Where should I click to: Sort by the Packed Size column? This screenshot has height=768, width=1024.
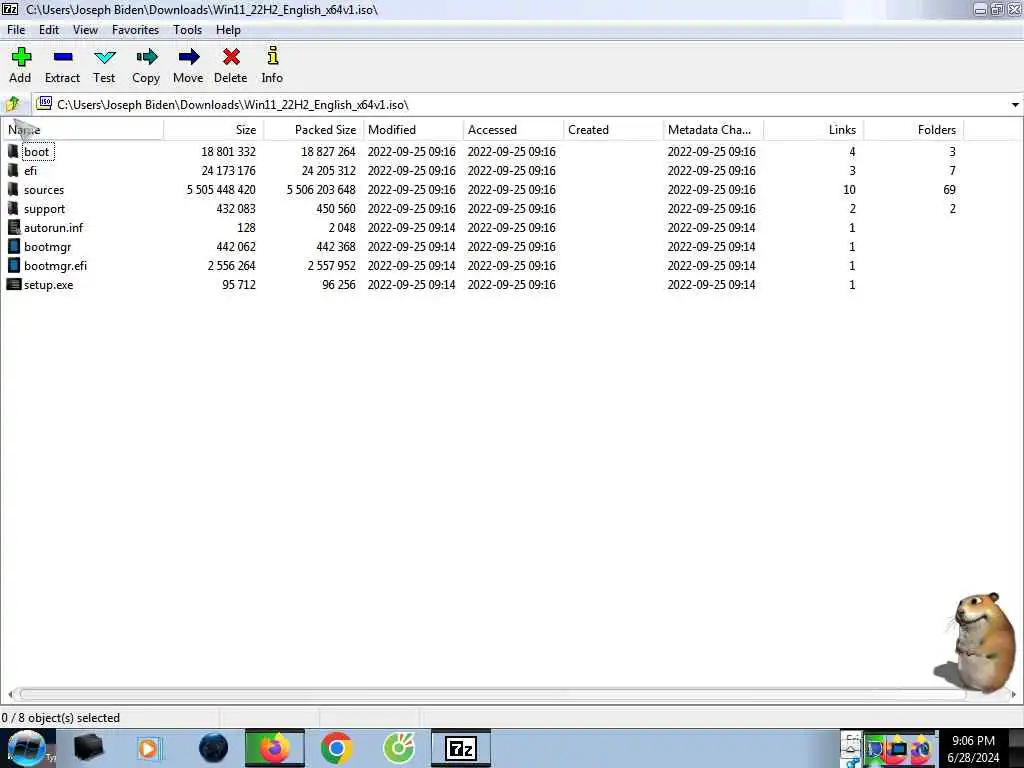click(x=313, y=130)
